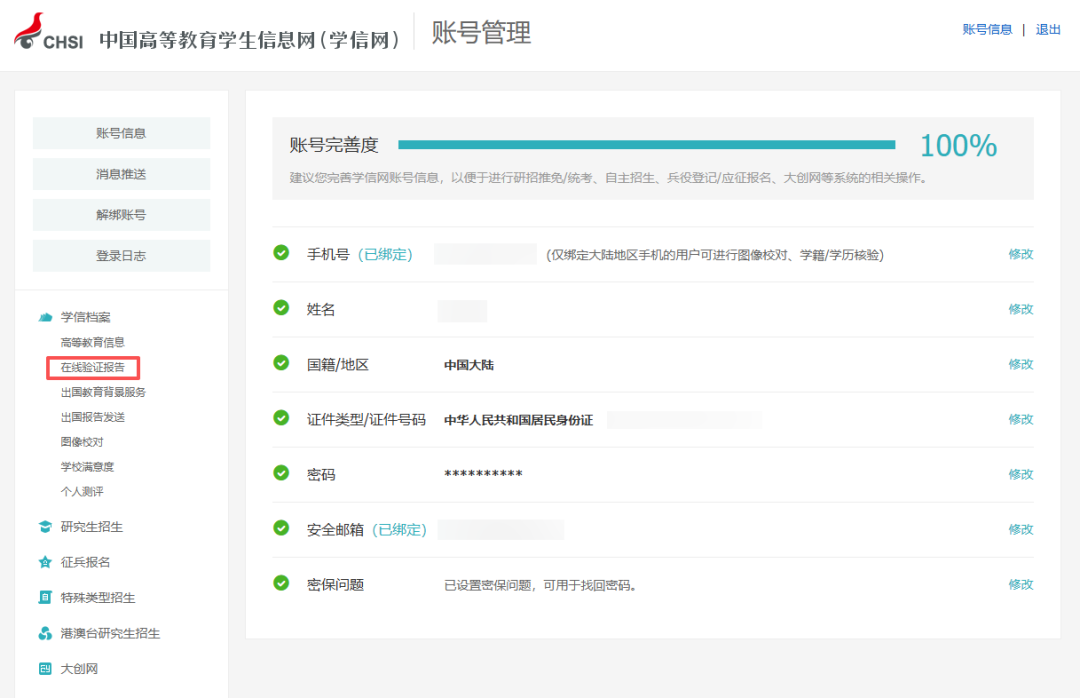Screen dimensions: 1080x698
Task: Expand the 研究生招生 section
Action: 92,527
